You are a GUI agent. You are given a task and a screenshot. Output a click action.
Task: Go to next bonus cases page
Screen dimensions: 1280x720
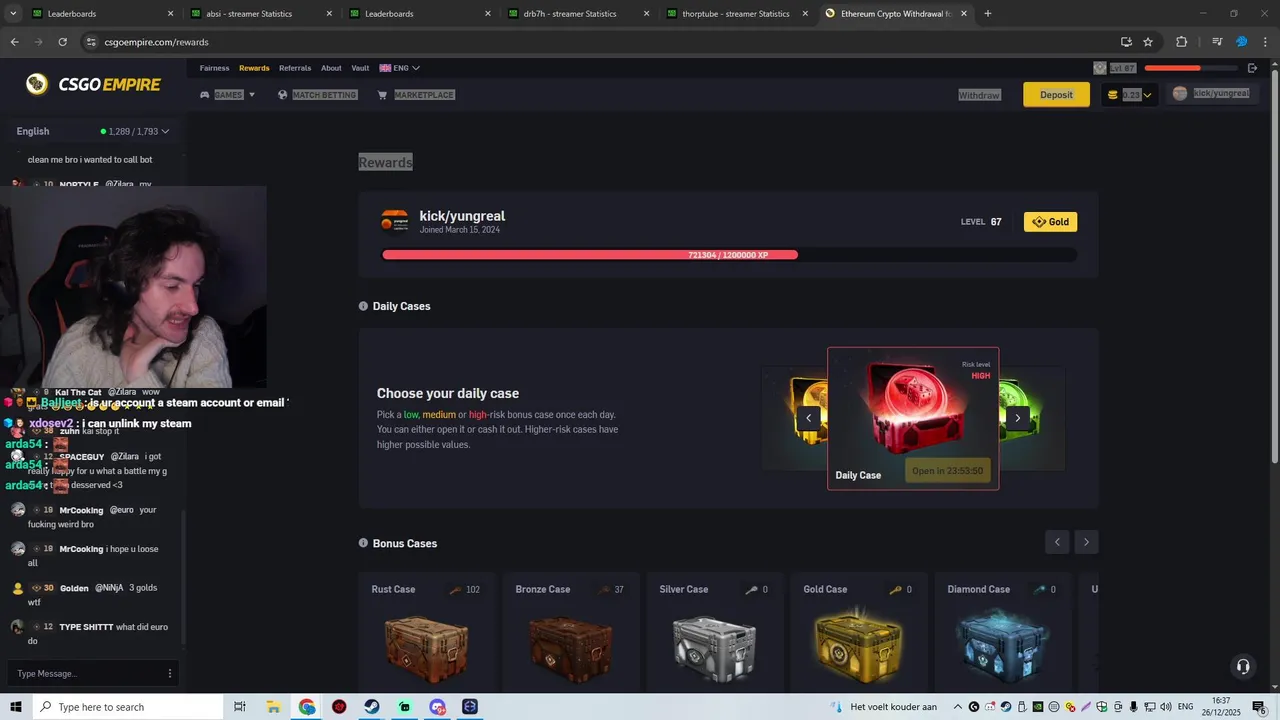(x=1086, y=542)
